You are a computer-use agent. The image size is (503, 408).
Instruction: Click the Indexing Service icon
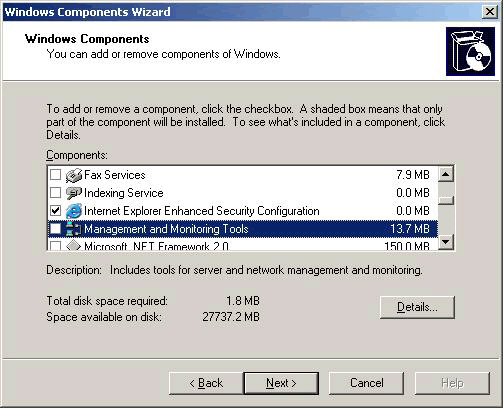(x=74, y=193)
